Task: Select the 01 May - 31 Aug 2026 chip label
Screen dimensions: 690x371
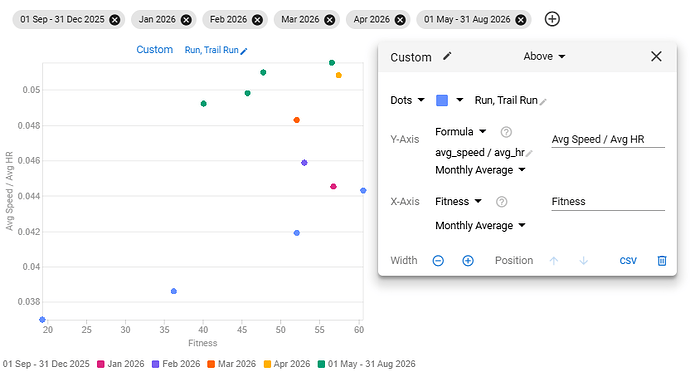Action: point(467,20)
